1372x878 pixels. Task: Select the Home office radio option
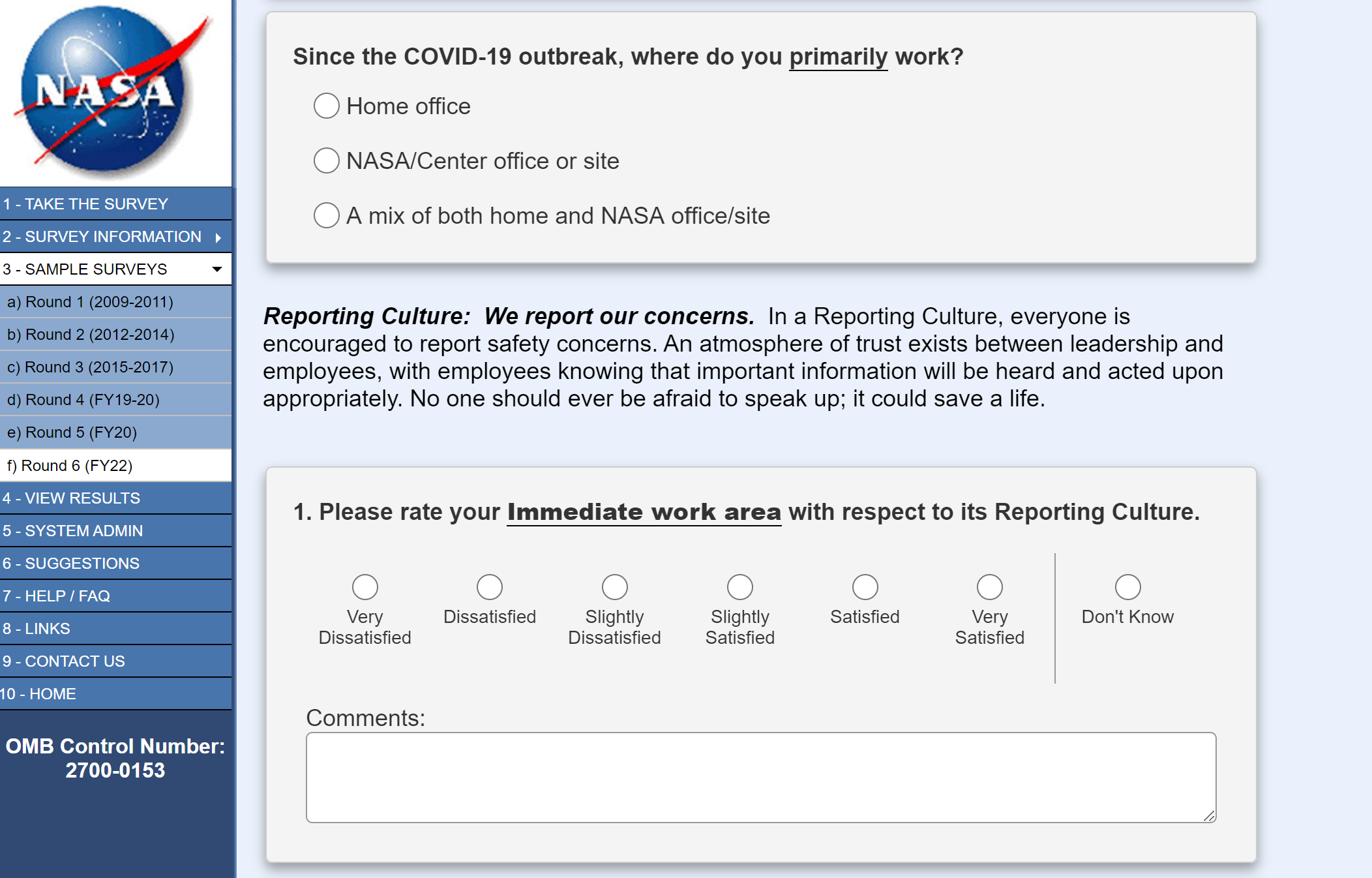[327, 106]
